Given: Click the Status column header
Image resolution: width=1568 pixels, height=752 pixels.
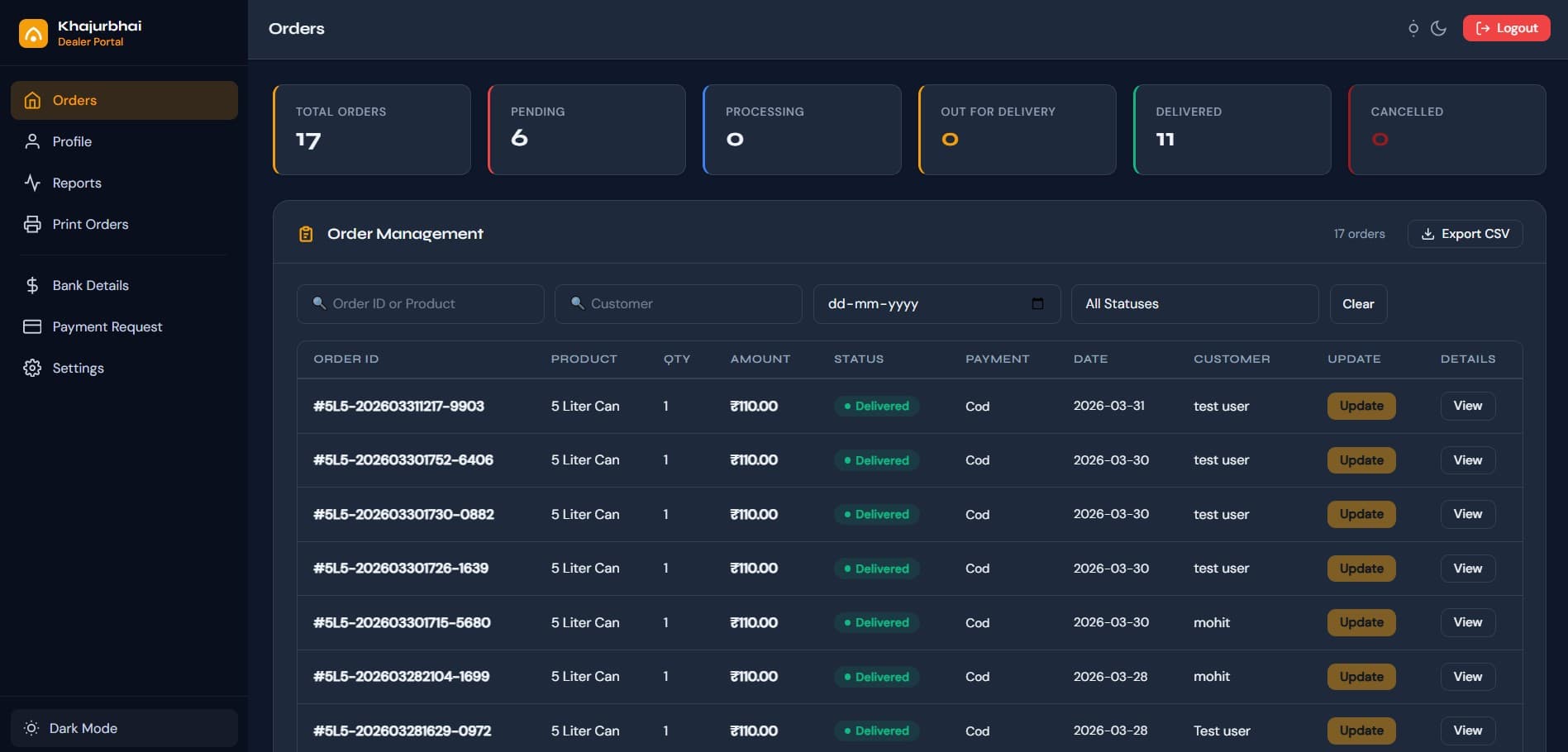Looking at the screenshot, I should pyautogui.click(x=859, y=359).
